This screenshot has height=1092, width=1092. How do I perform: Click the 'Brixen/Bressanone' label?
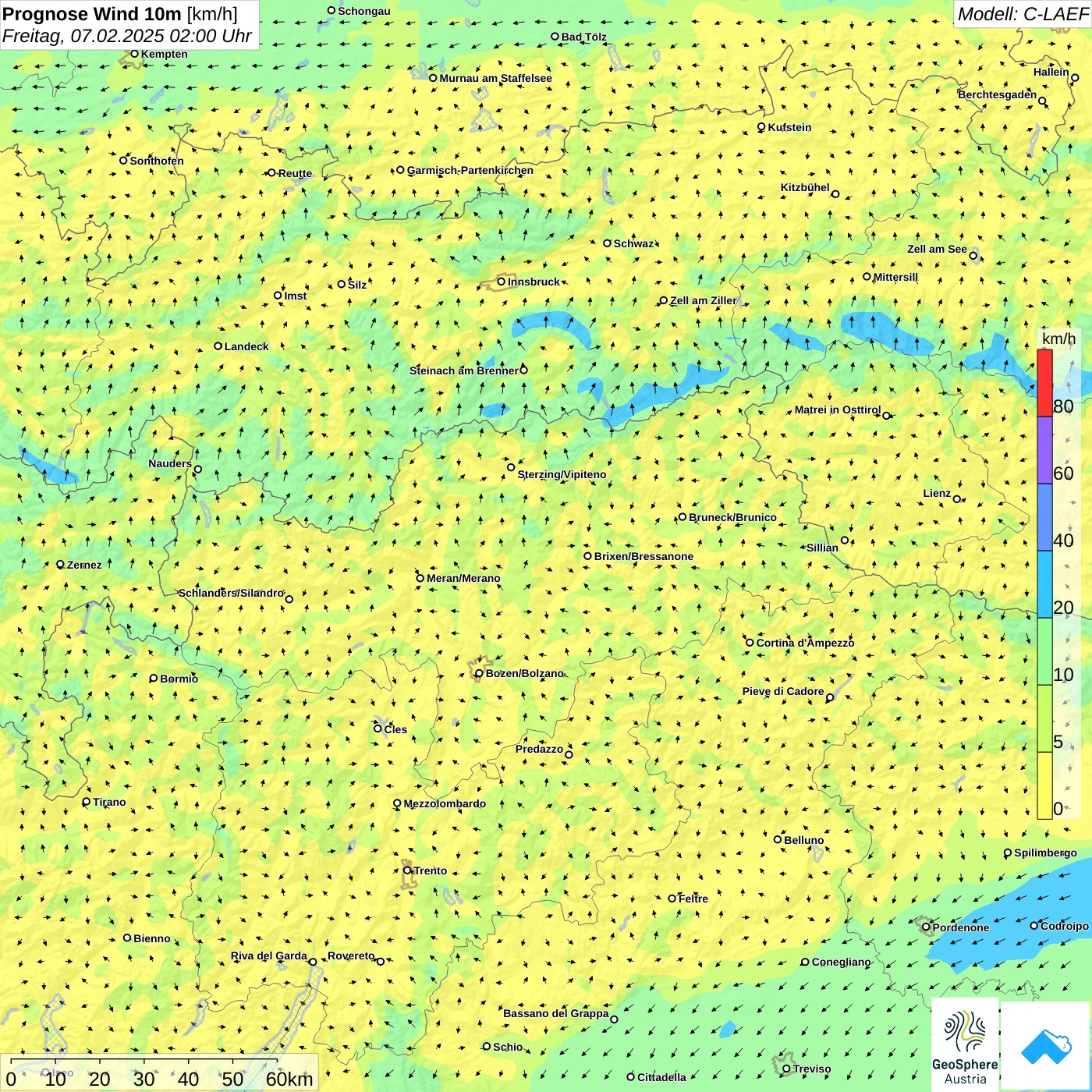tap(643, 556)
